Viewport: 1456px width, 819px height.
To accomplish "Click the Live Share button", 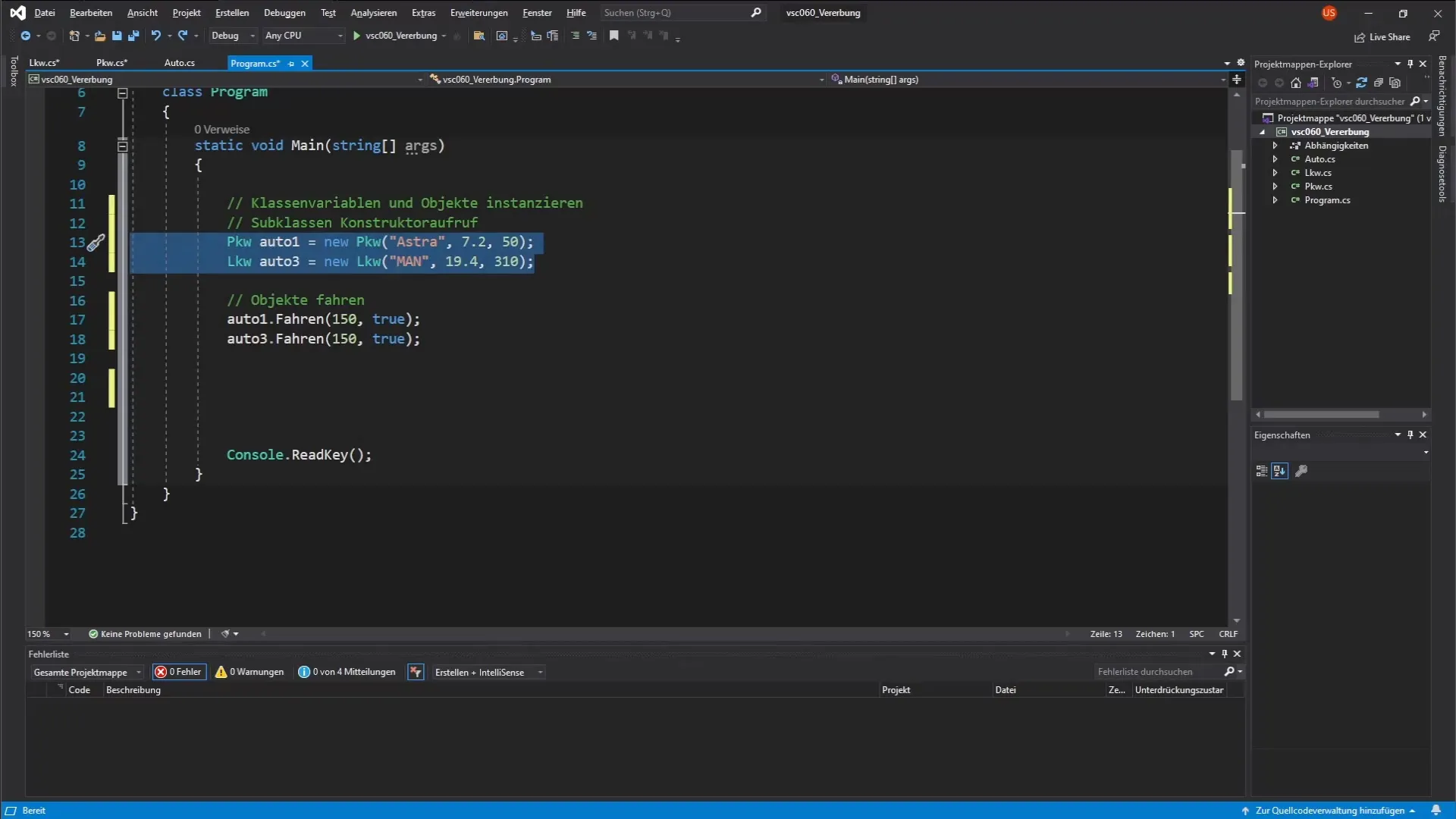I will [1382, 36].
